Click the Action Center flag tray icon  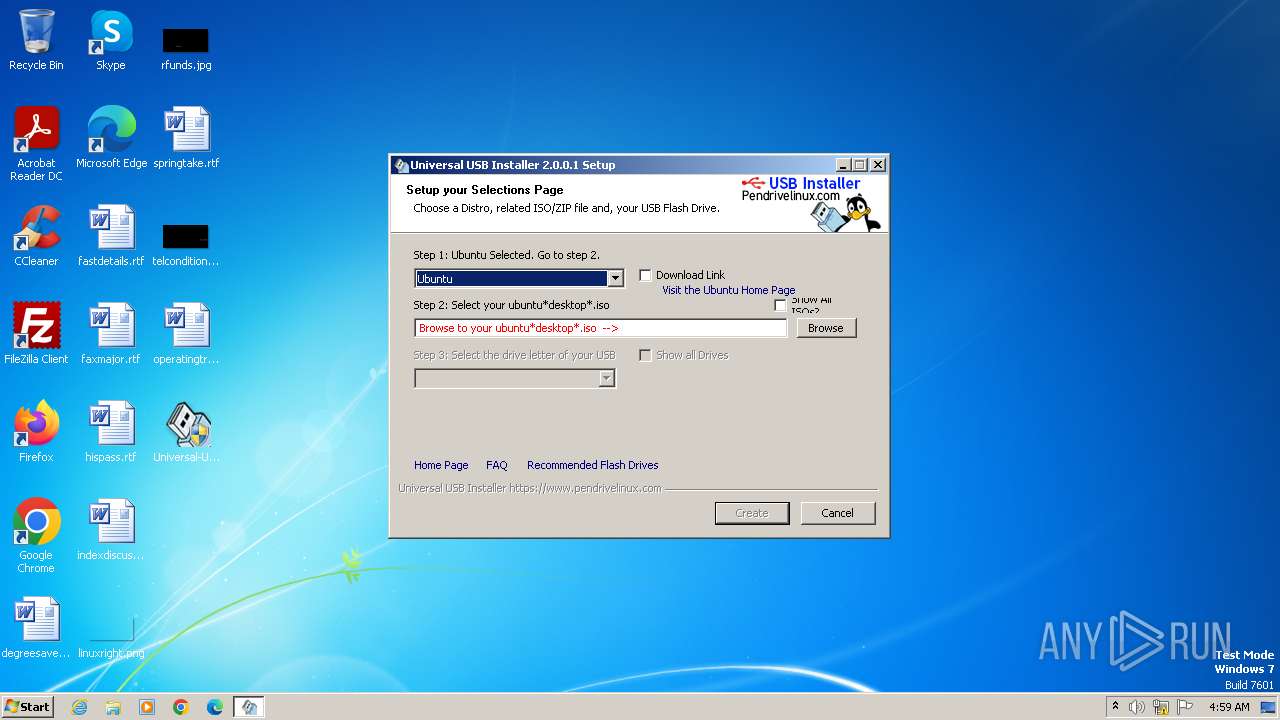pyautogui.click(x=1185, y=707)
